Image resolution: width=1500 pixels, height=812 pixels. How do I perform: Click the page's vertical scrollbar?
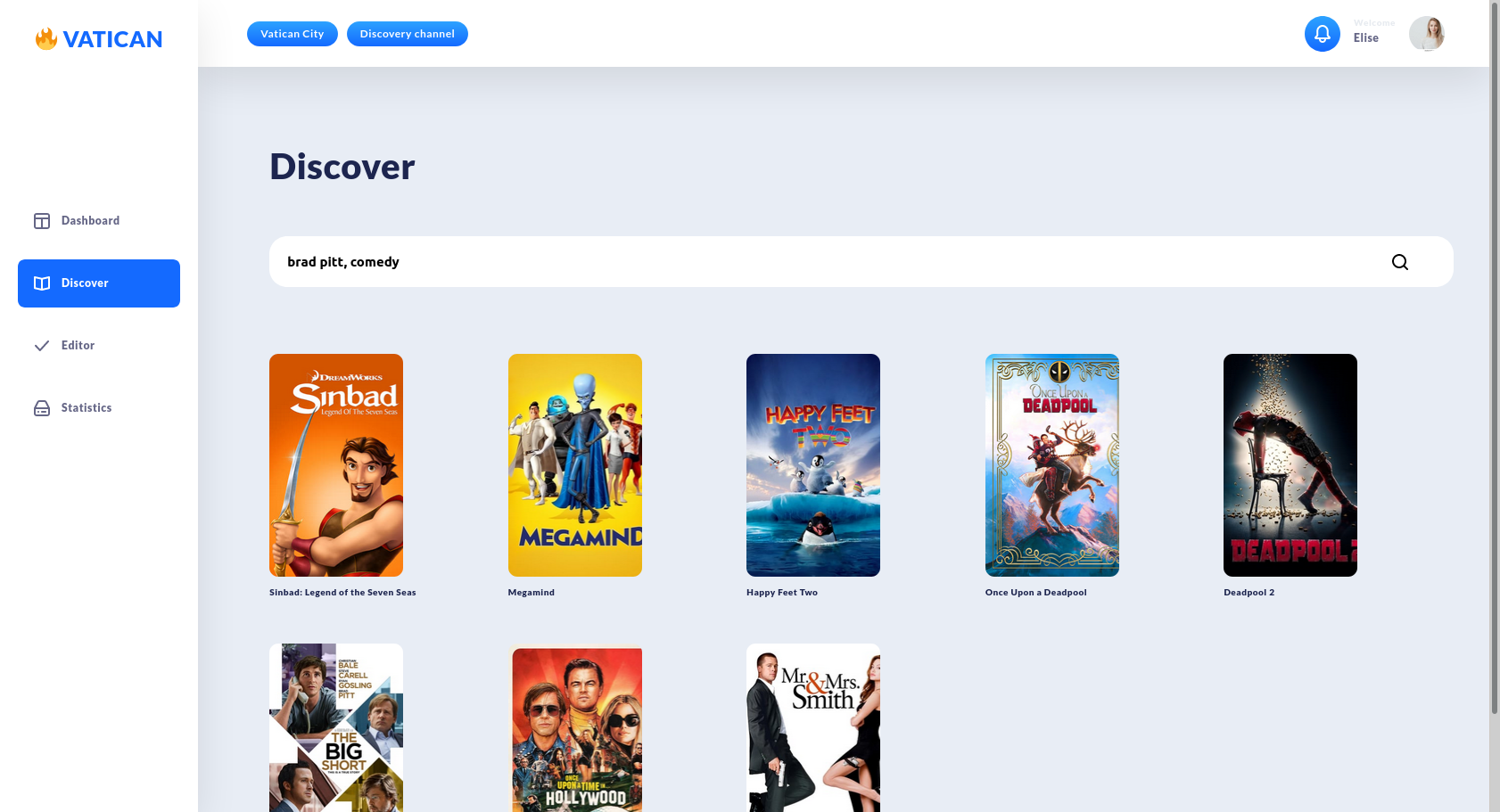[x=1495, y=357]
